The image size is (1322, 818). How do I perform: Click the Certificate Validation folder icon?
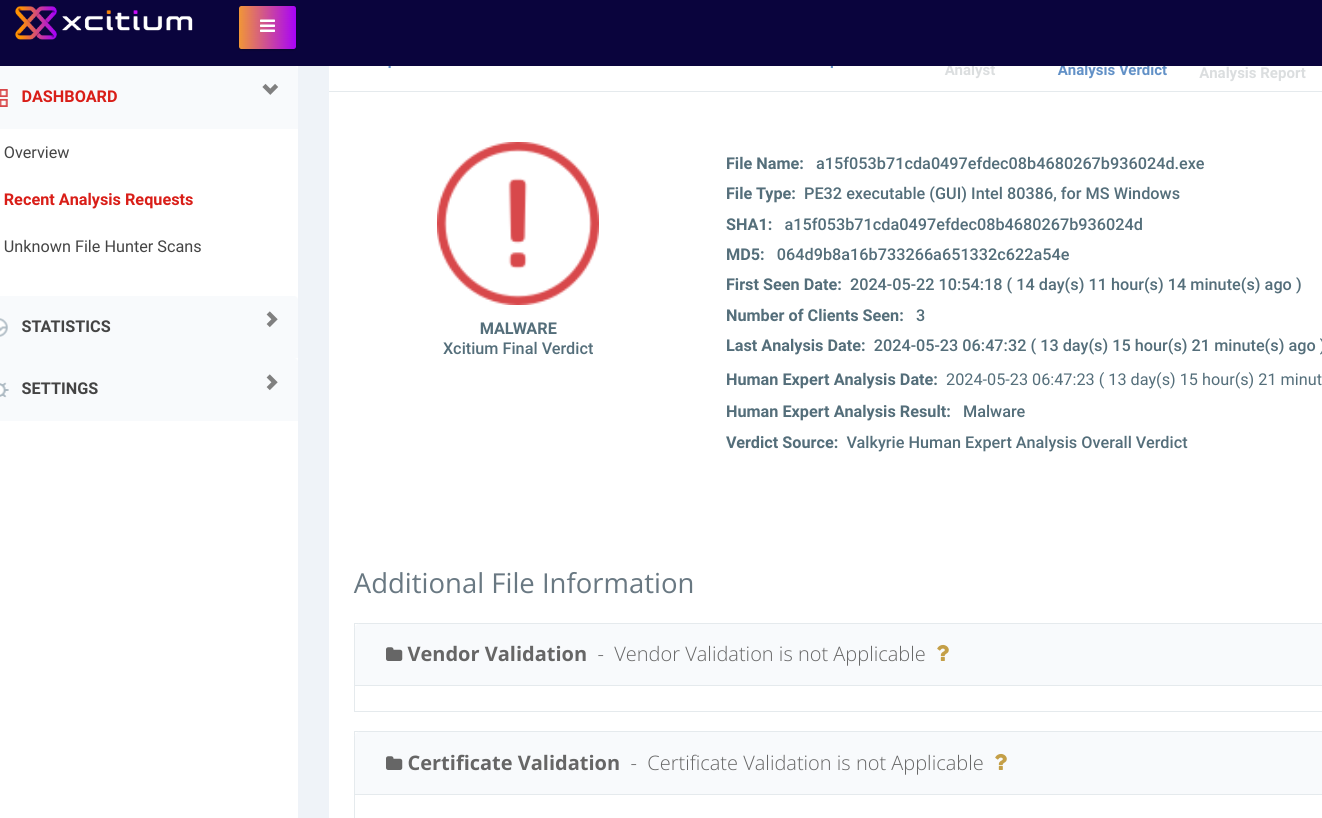click(x=394, y=763)
